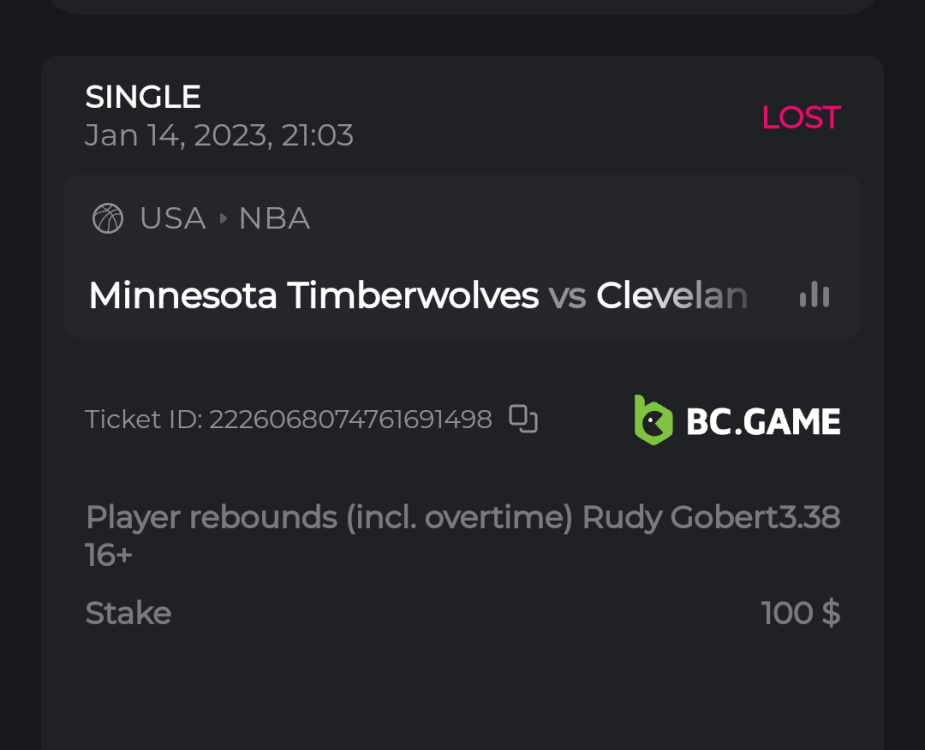This screenshot has height=750, width=925.
Task: Select Minnesota Timberwolves team name
Action: [313, 296]
